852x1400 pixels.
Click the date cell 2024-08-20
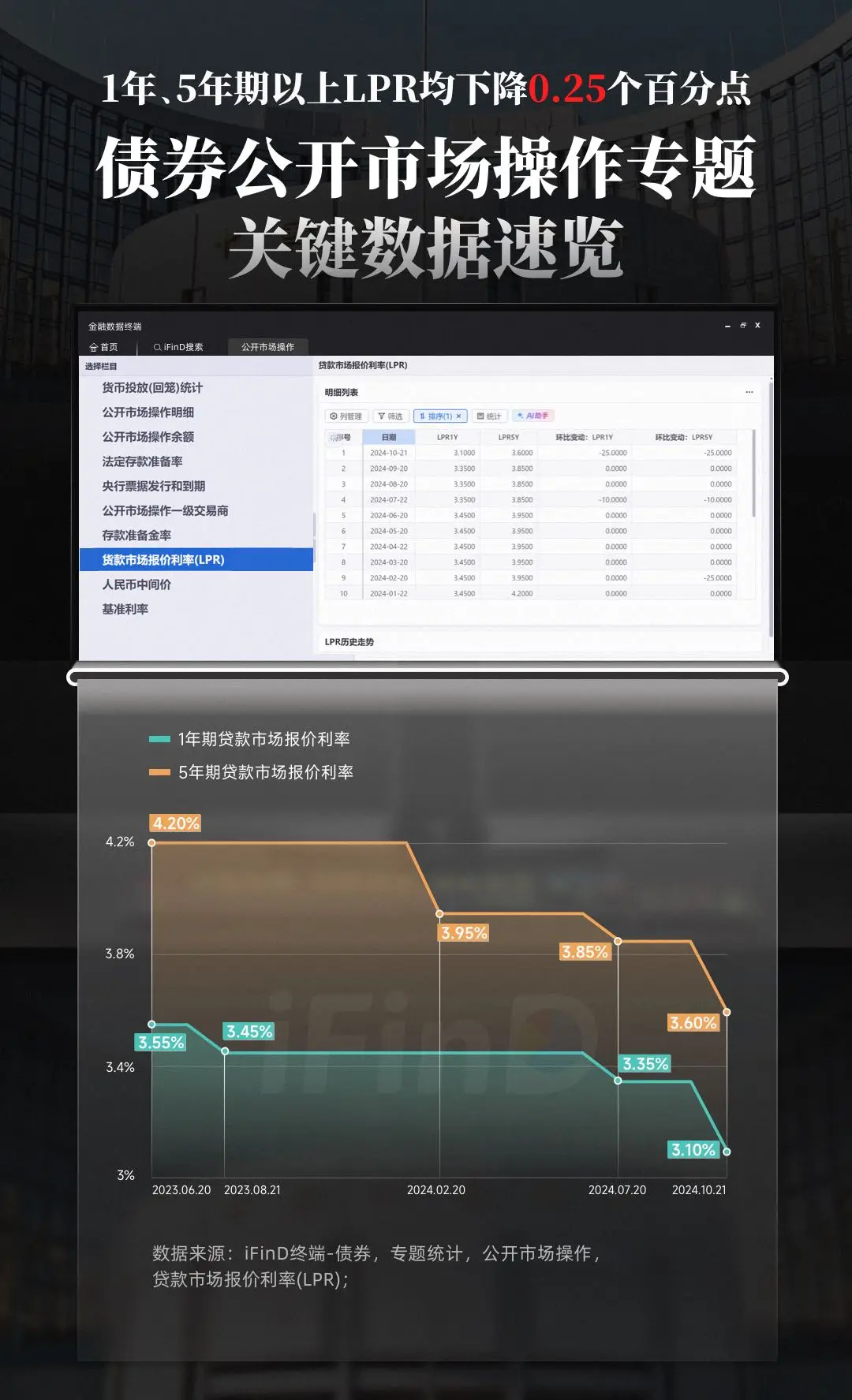(x=389, y=484)
